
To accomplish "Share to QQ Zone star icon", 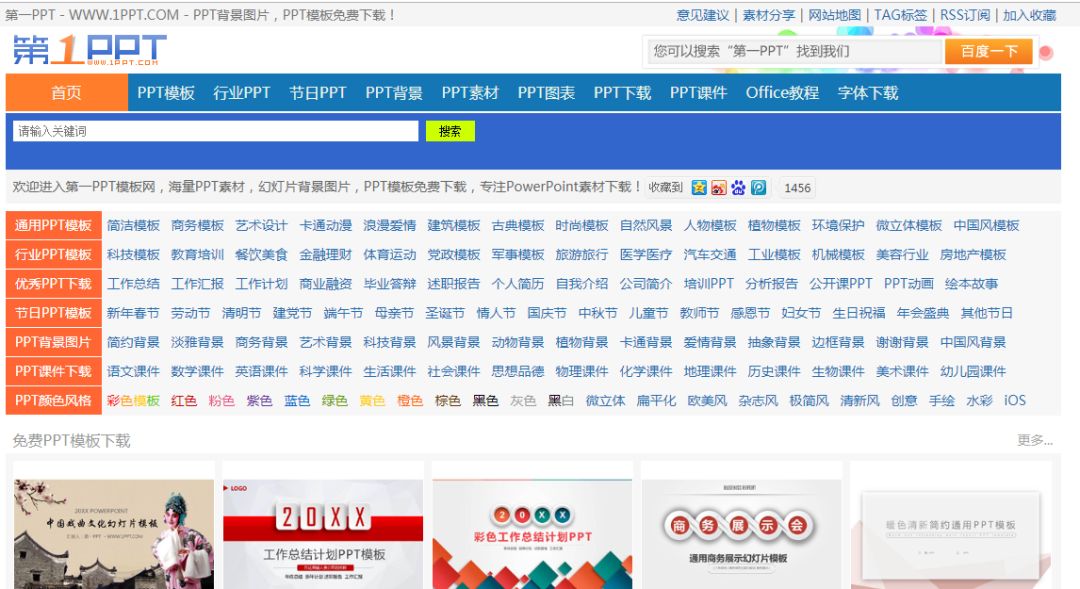I will 699,187.
